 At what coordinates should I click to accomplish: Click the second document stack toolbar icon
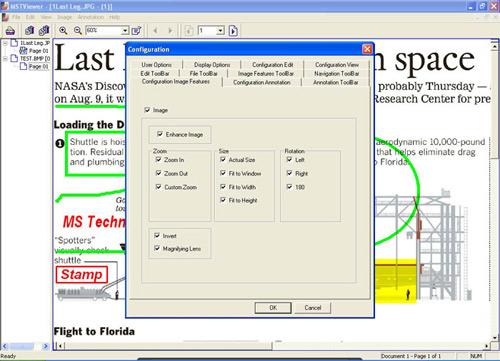coord(44,31)
